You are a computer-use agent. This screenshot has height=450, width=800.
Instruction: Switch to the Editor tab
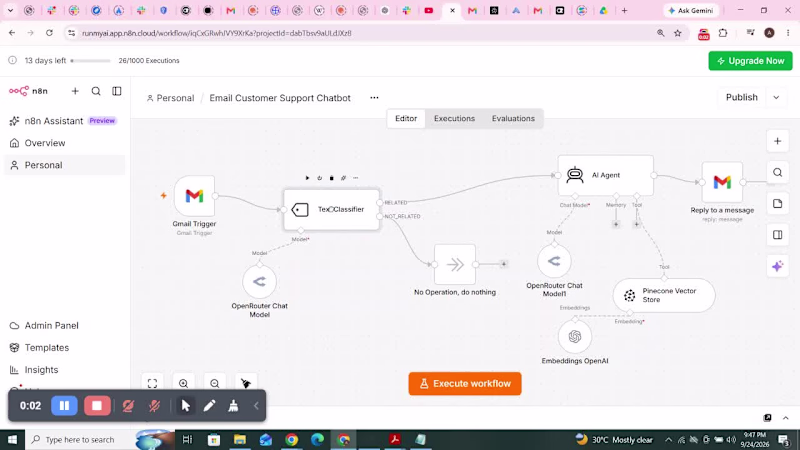pyautogui.click(x=406, y=118)
